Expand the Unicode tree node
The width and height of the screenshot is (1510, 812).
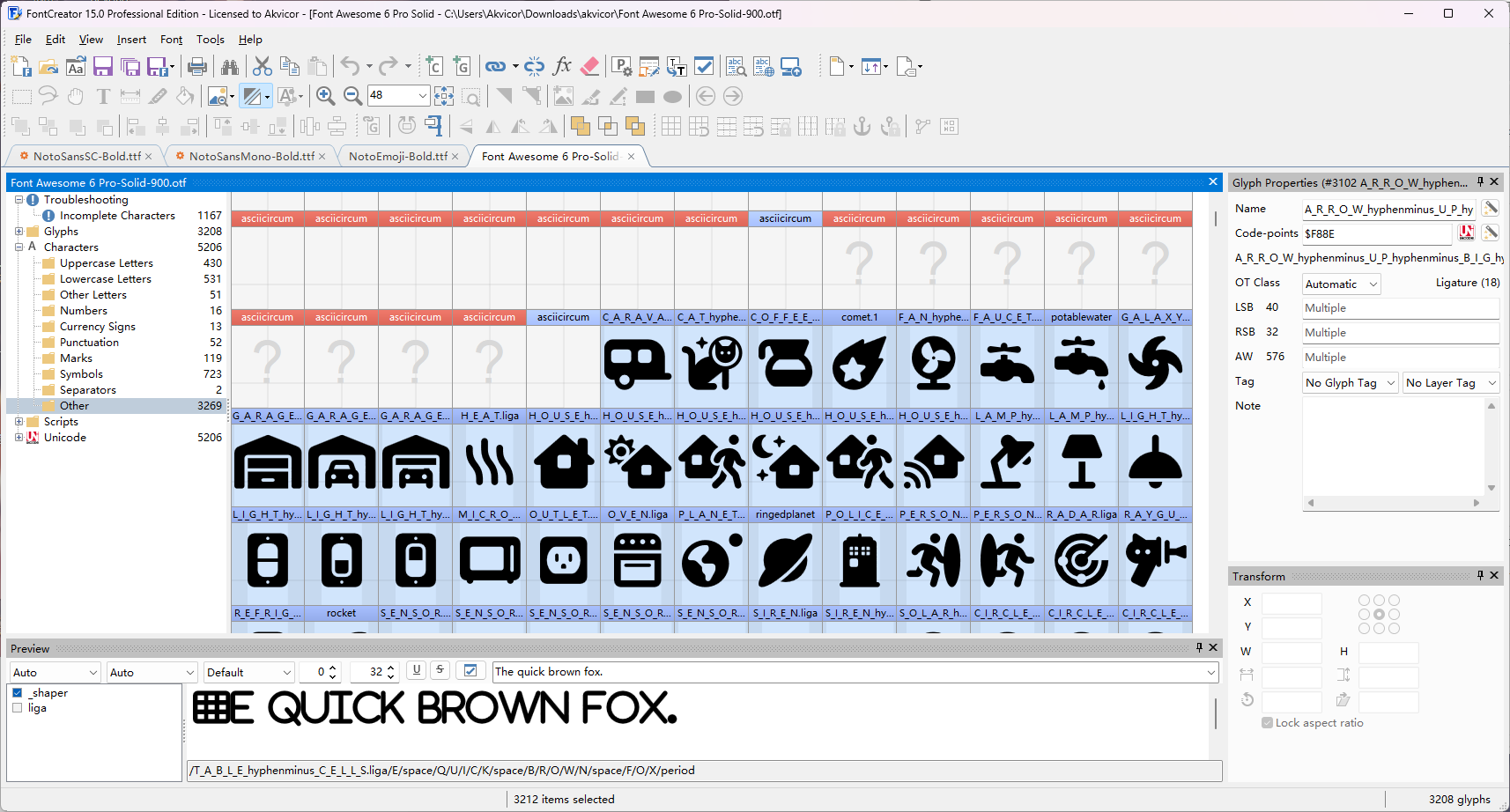(x=19, y=437)
